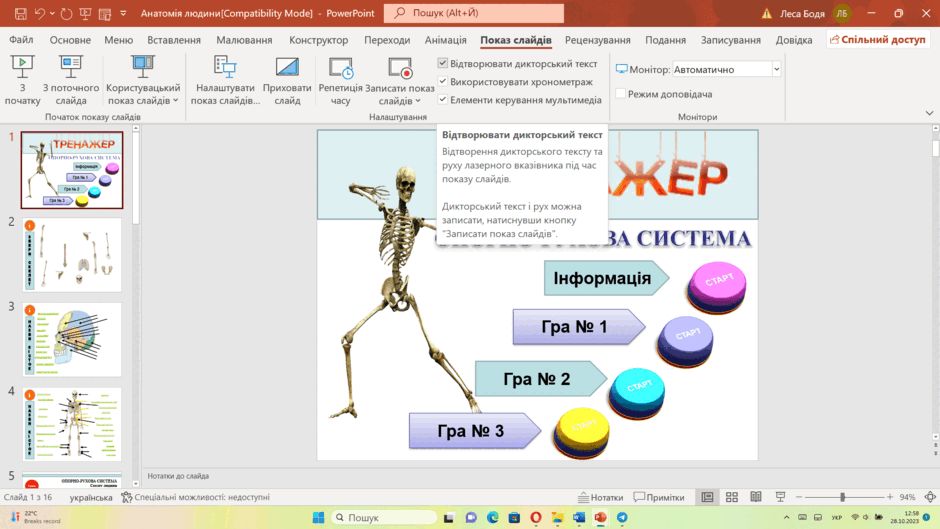940x529 pixels.
Task: Click the Приховати слайд button
Action: coord(287,80)
